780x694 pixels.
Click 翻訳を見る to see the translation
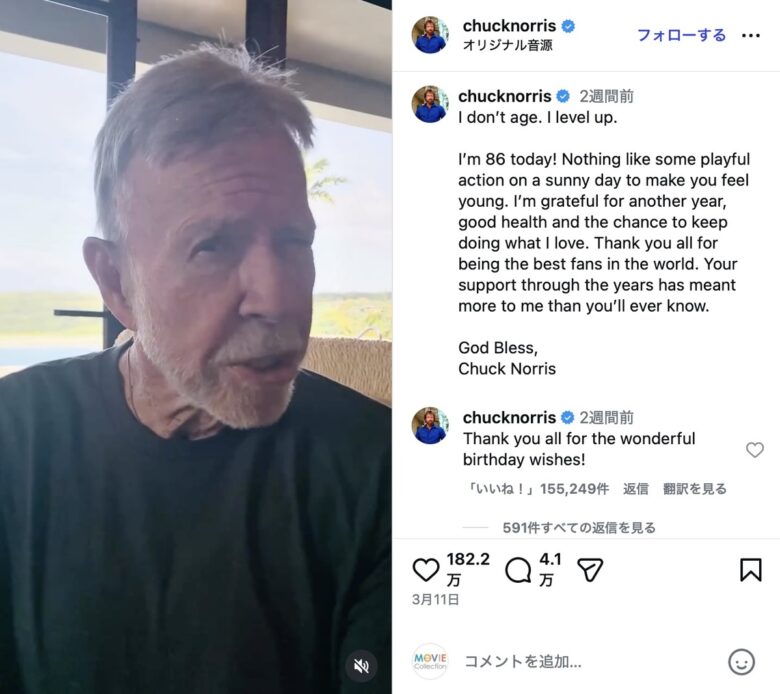click(695, 489)
